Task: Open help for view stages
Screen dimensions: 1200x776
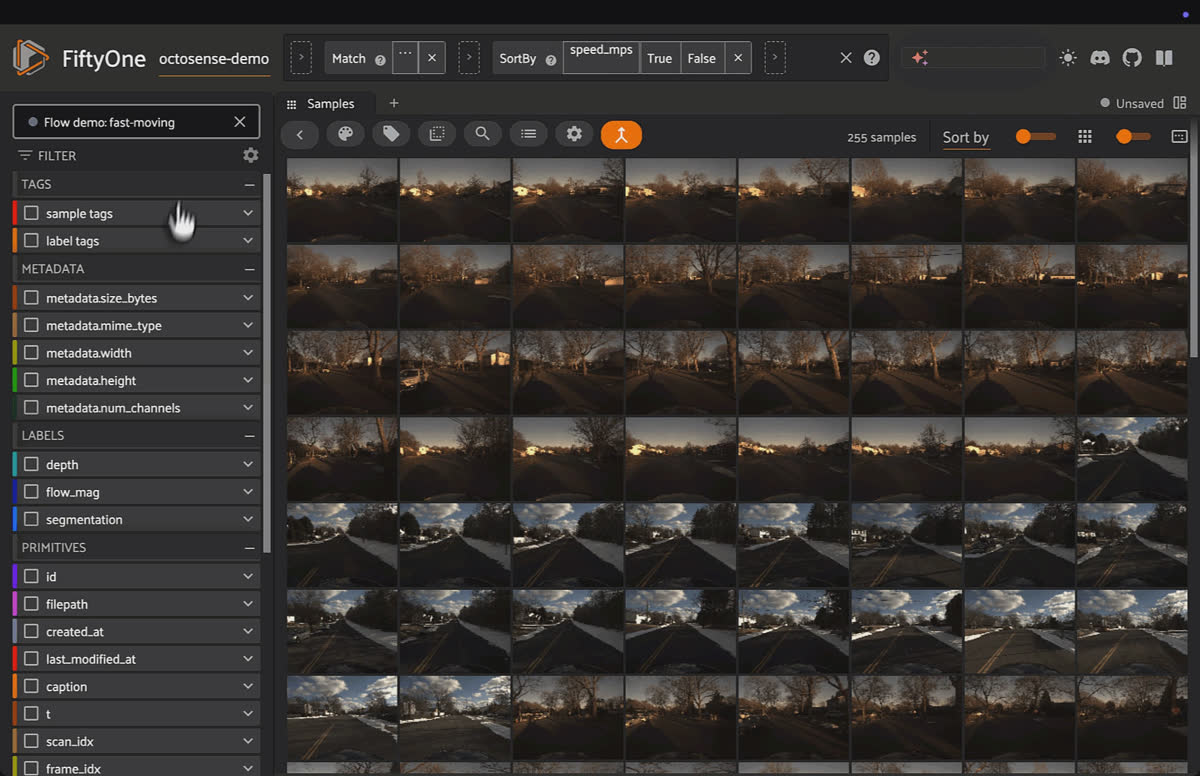Action: click(872, 58)
